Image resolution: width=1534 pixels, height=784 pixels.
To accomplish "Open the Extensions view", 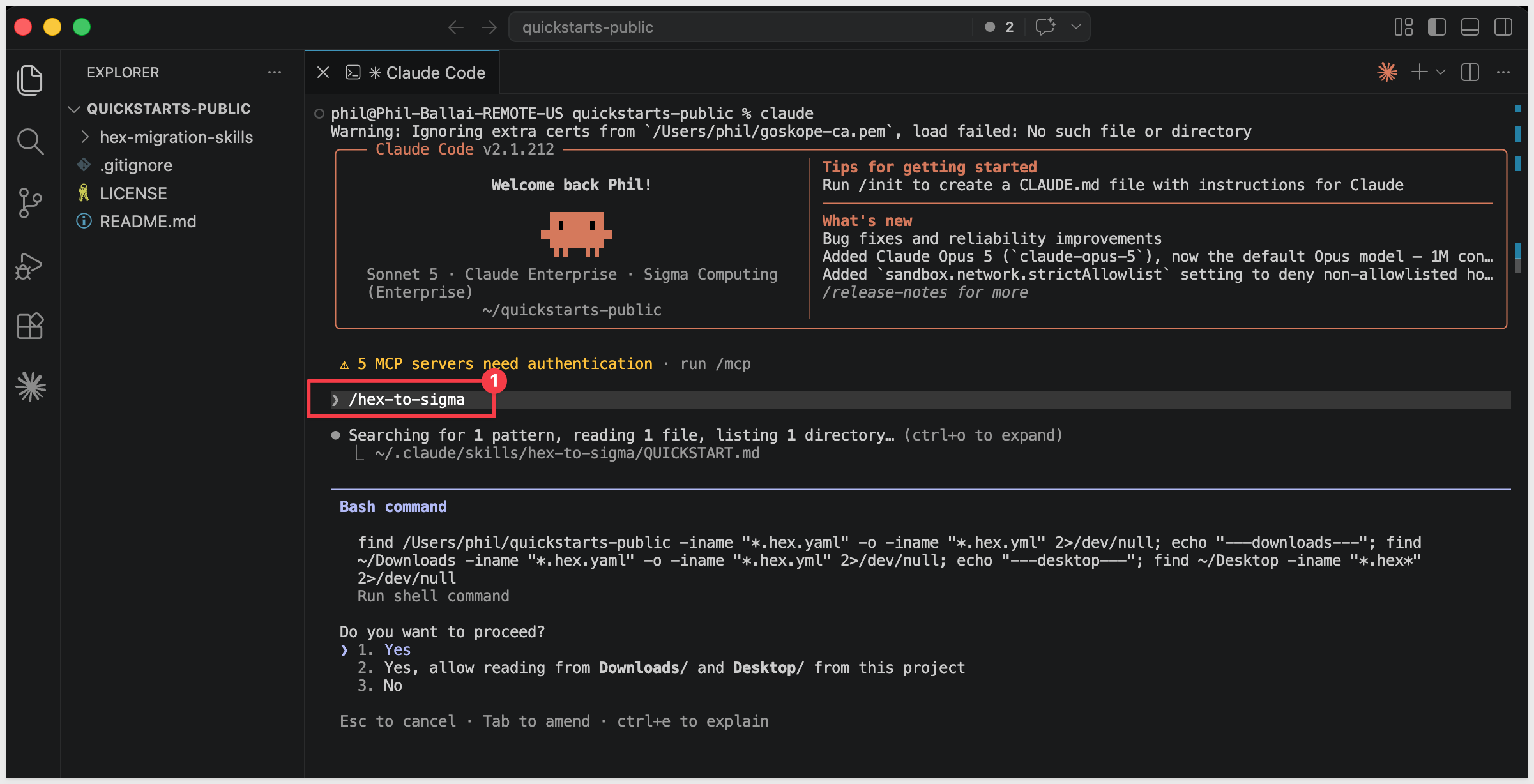I will (30, 326).
